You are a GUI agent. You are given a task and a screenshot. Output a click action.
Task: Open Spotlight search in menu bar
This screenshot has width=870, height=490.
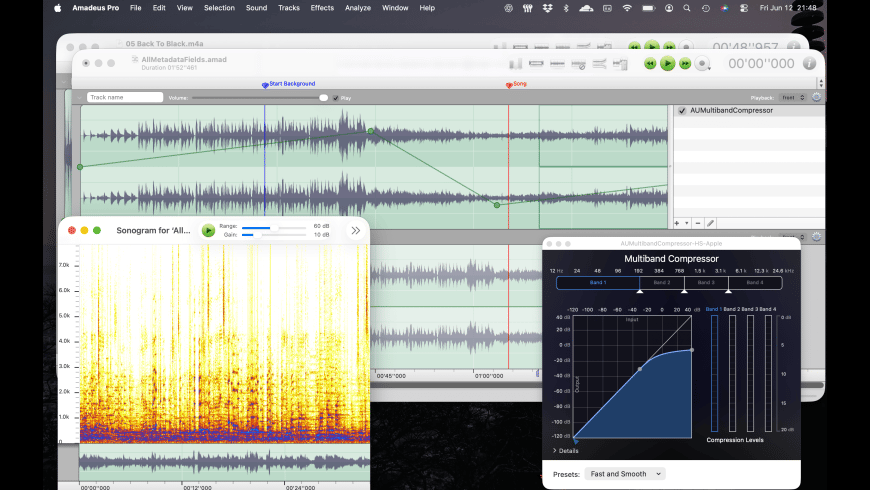click(x=687, y=8)
